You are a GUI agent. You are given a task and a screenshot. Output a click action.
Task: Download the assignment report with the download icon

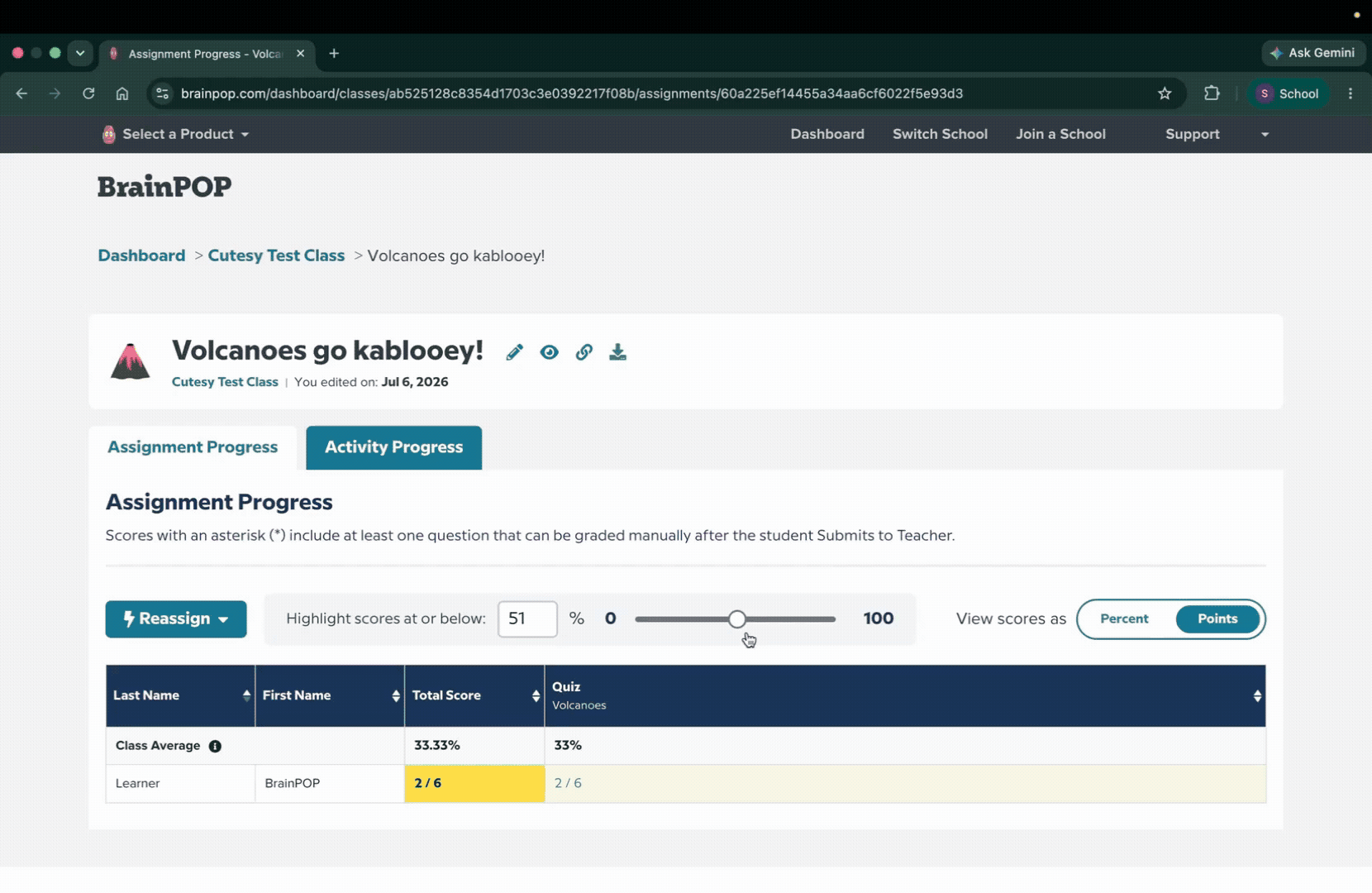tap(617, 352)
